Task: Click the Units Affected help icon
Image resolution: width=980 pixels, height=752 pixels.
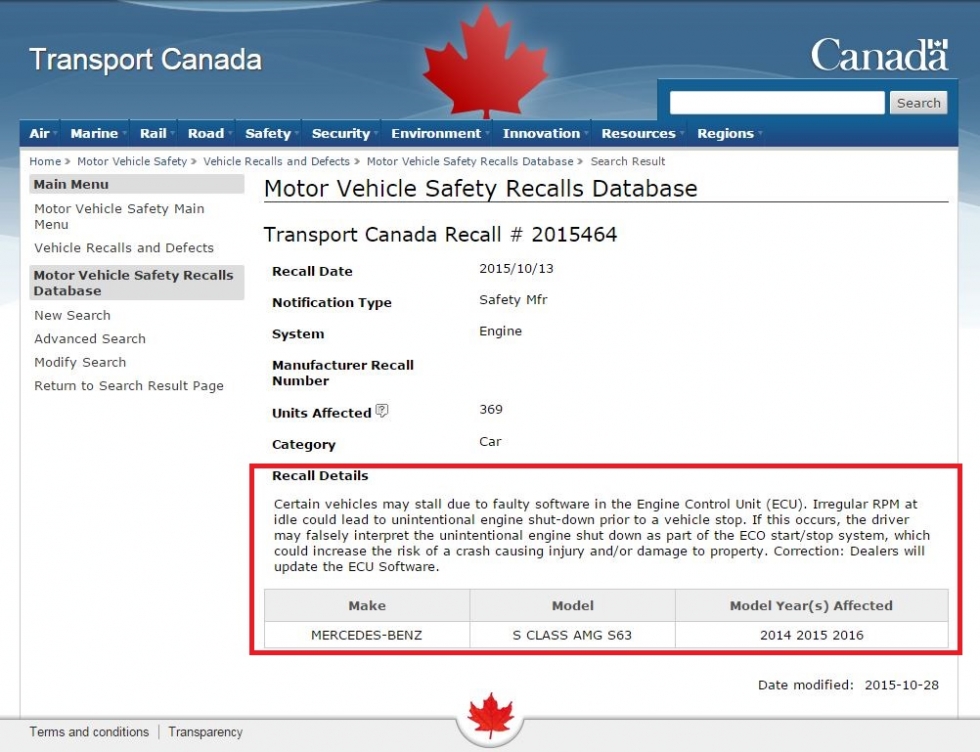Action: point(382,411)
